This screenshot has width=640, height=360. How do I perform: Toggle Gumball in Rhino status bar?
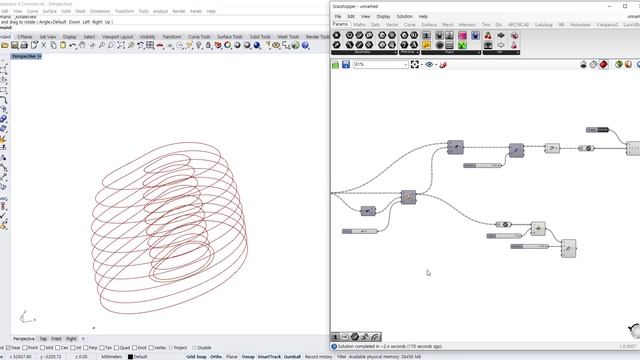tap(292, 357)
